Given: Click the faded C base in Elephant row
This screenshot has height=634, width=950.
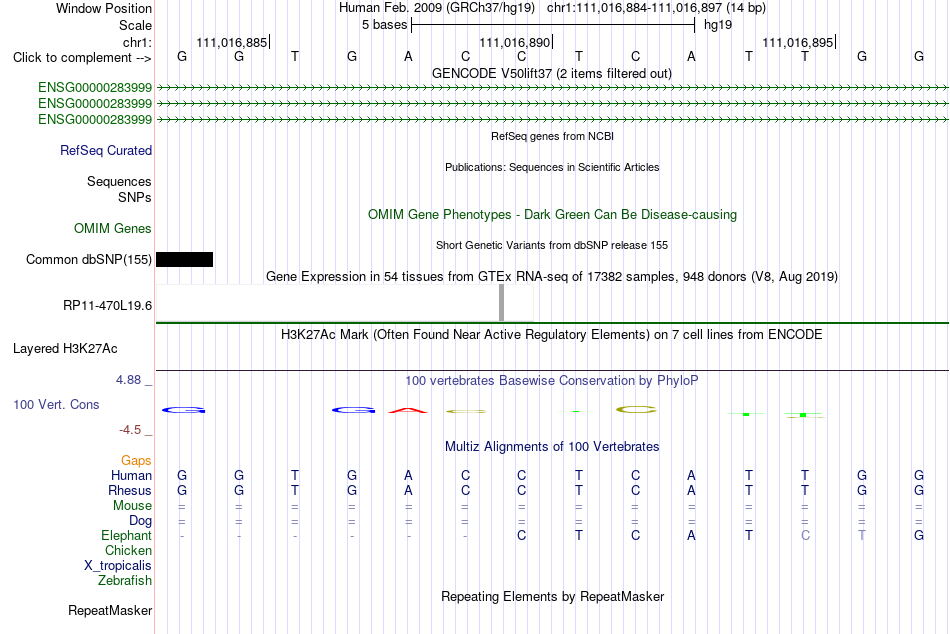Looking at the screenshot, I should (x=805, y=535).
